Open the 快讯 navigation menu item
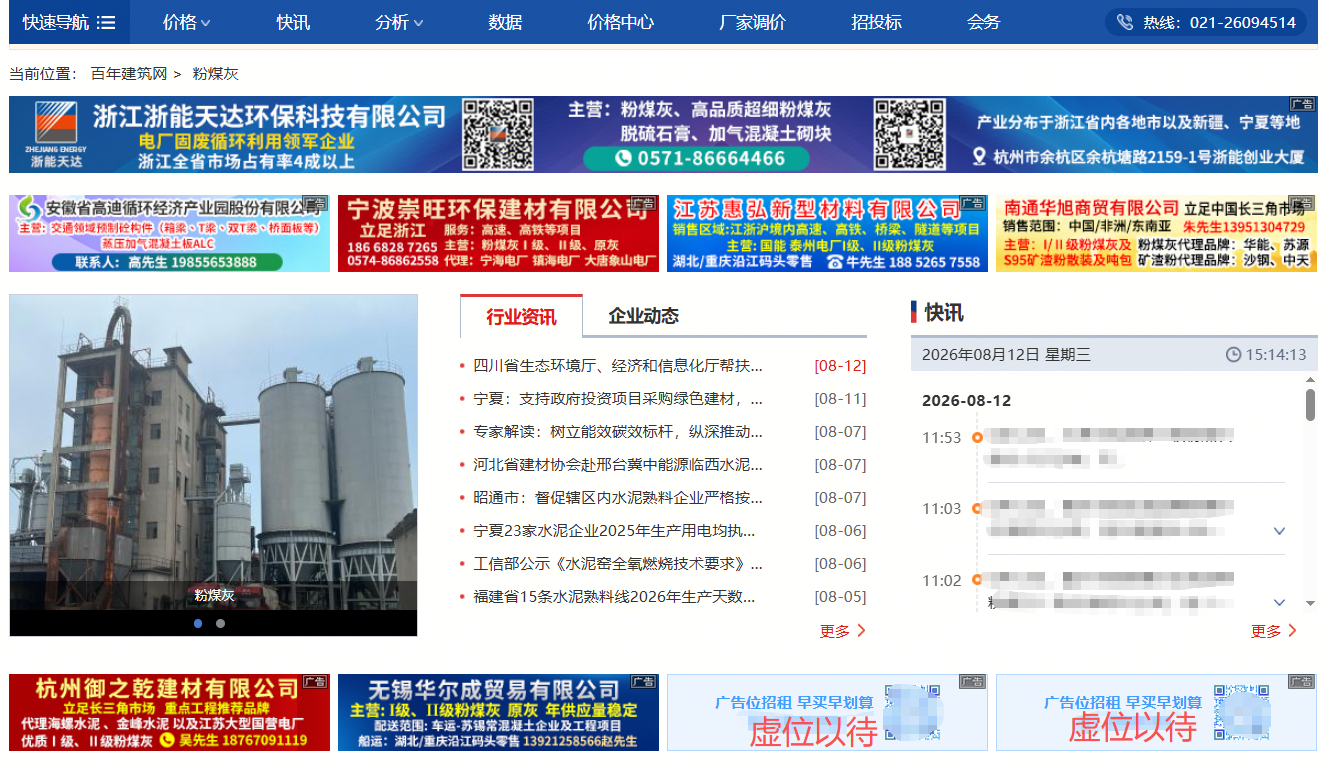Image resolution: width=1331 pixels, height=768 pixels. coord(293,22)
